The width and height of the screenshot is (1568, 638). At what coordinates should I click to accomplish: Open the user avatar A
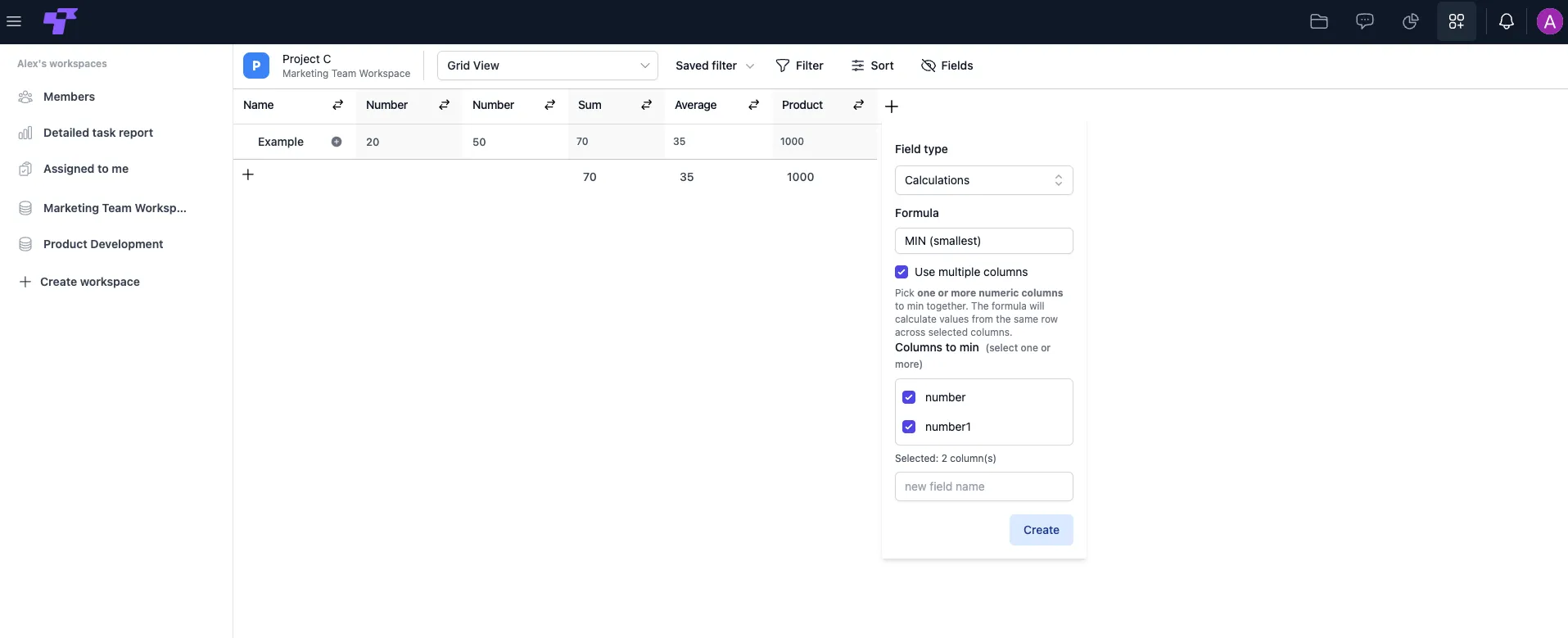pos(1550,21)
